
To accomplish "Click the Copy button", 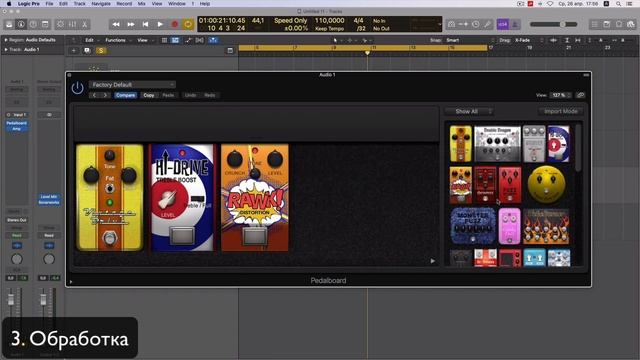I will pyautogui.click(x=149, y=95).
